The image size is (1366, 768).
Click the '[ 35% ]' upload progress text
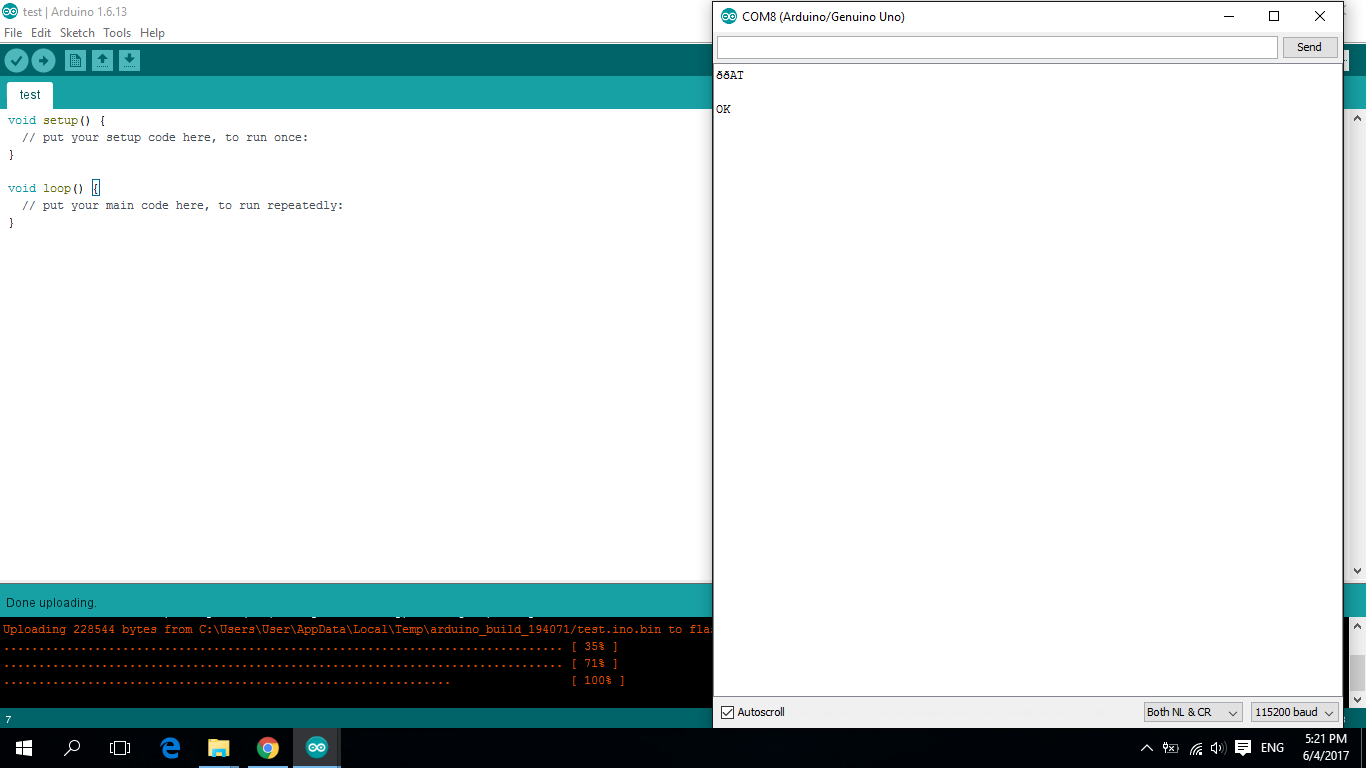[595, 647]
